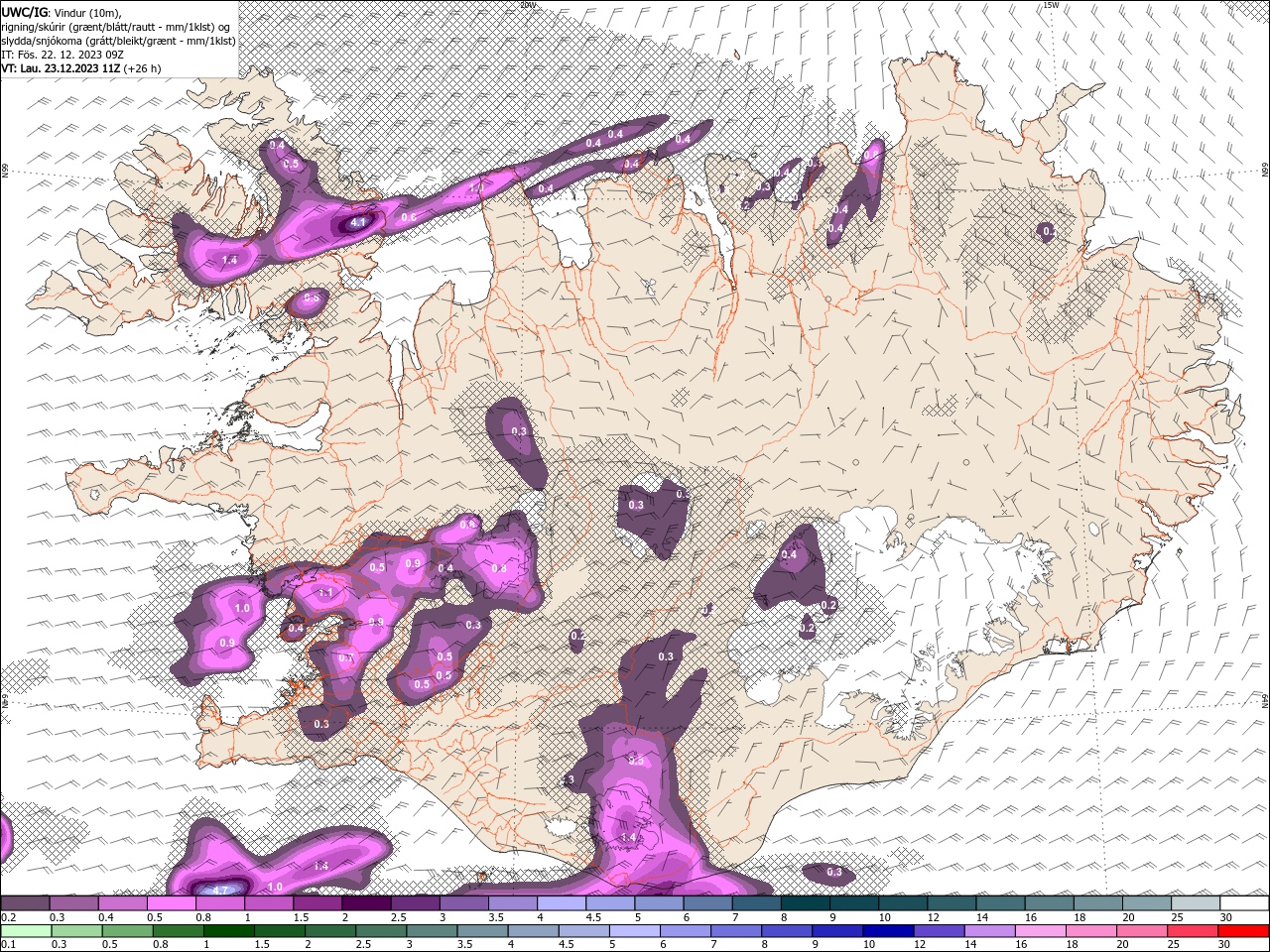Click the darkest green swatch after 1 in lower legend

(227, 931)
